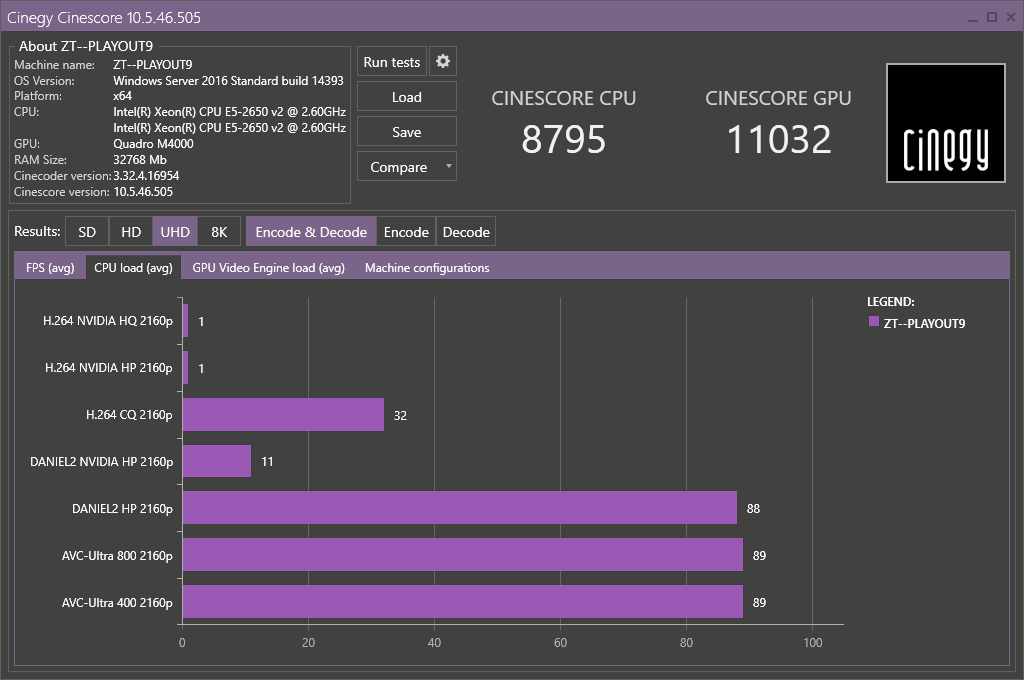Click the ZT--PLAYOUT9 legend label
This screenshot has width=1024, height=680.
pos(924,323)
